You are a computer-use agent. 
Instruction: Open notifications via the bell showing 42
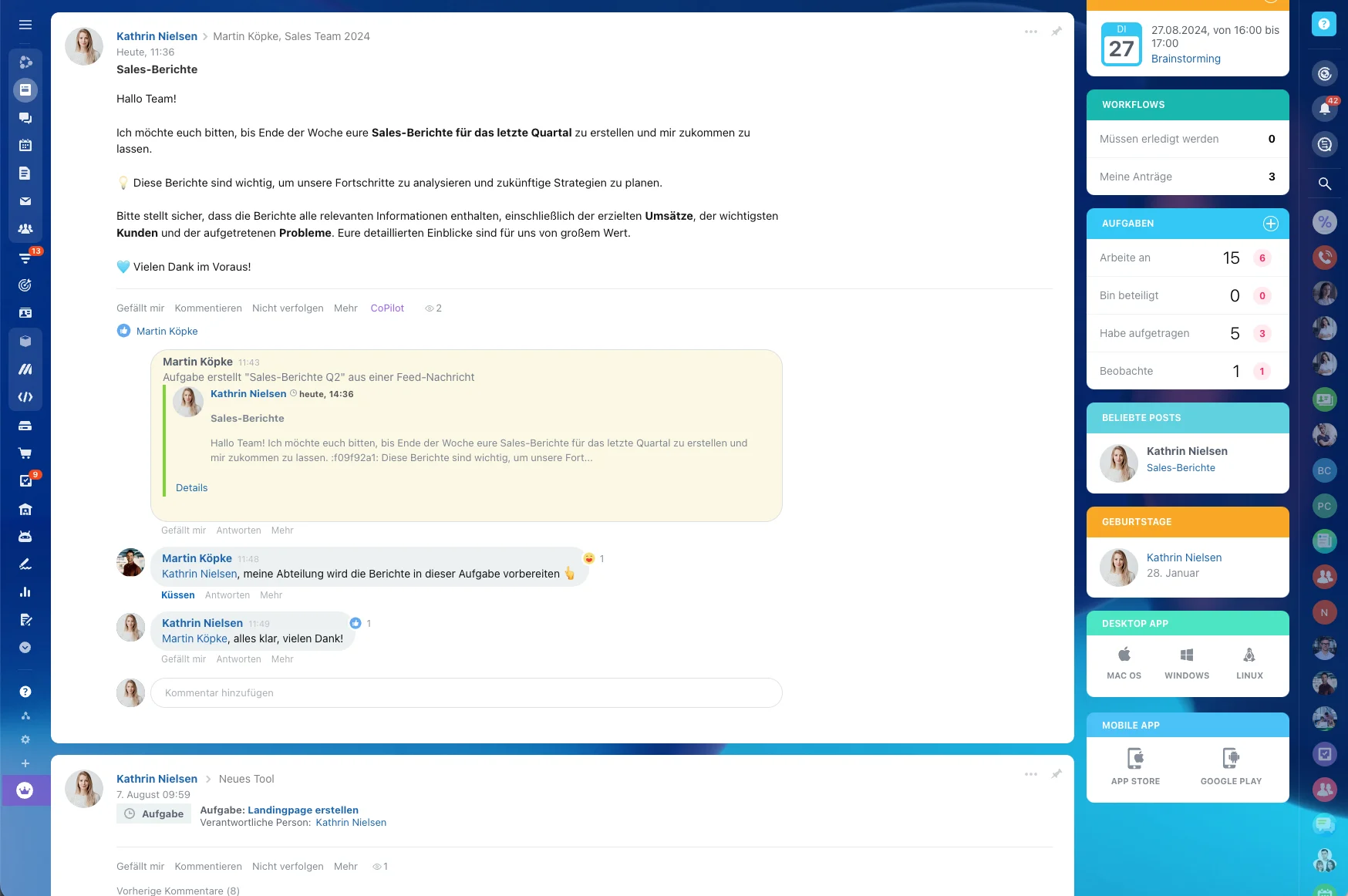pos(1323,109)
